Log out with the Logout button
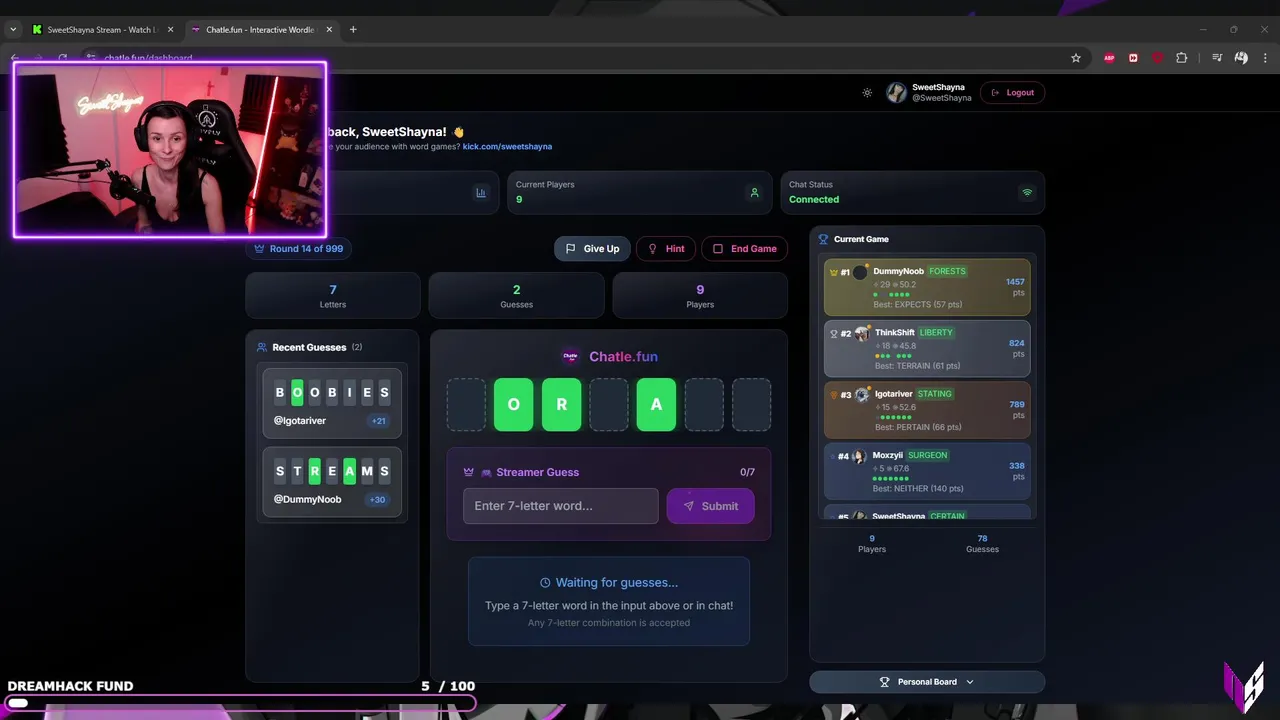1280x720 pixels. click(1013, 93)
